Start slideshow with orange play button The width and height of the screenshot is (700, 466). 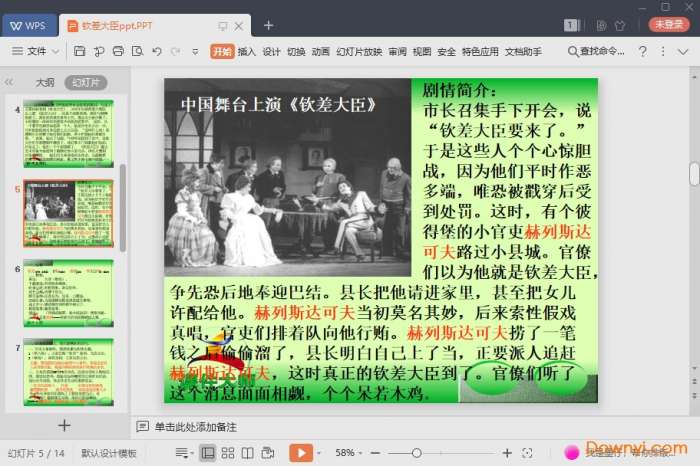click(301, 453)
